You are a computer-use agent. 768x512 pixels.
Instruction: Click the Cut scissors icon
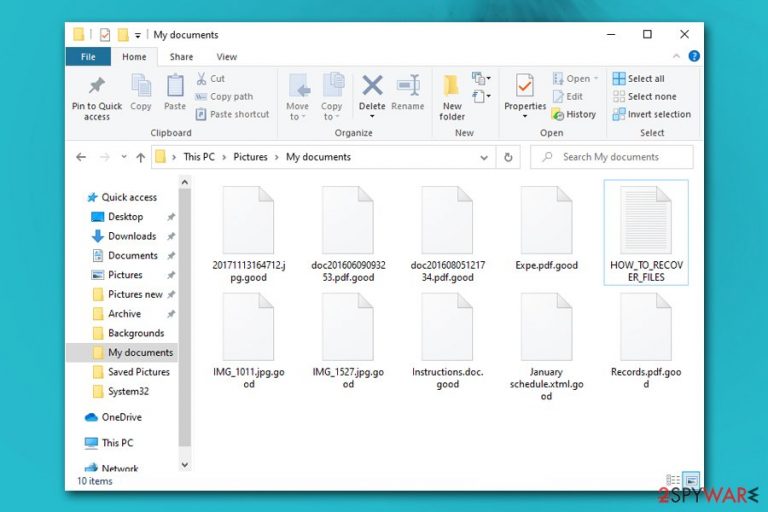[x=201, y=78]
